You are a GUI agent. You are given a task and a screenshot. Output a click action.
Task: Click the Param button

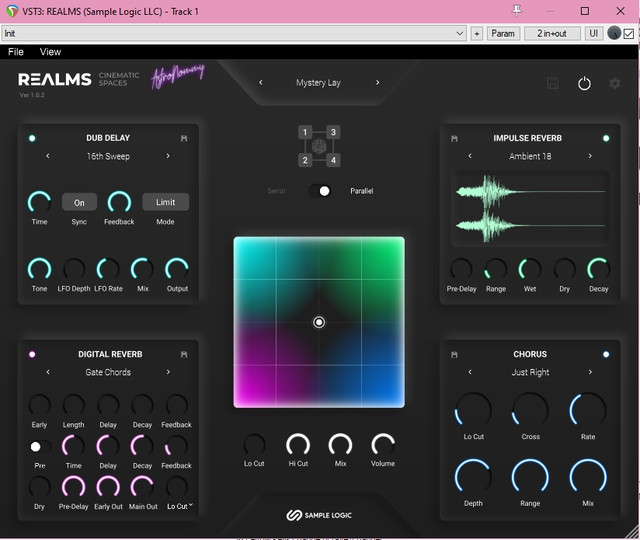(503, 33)
